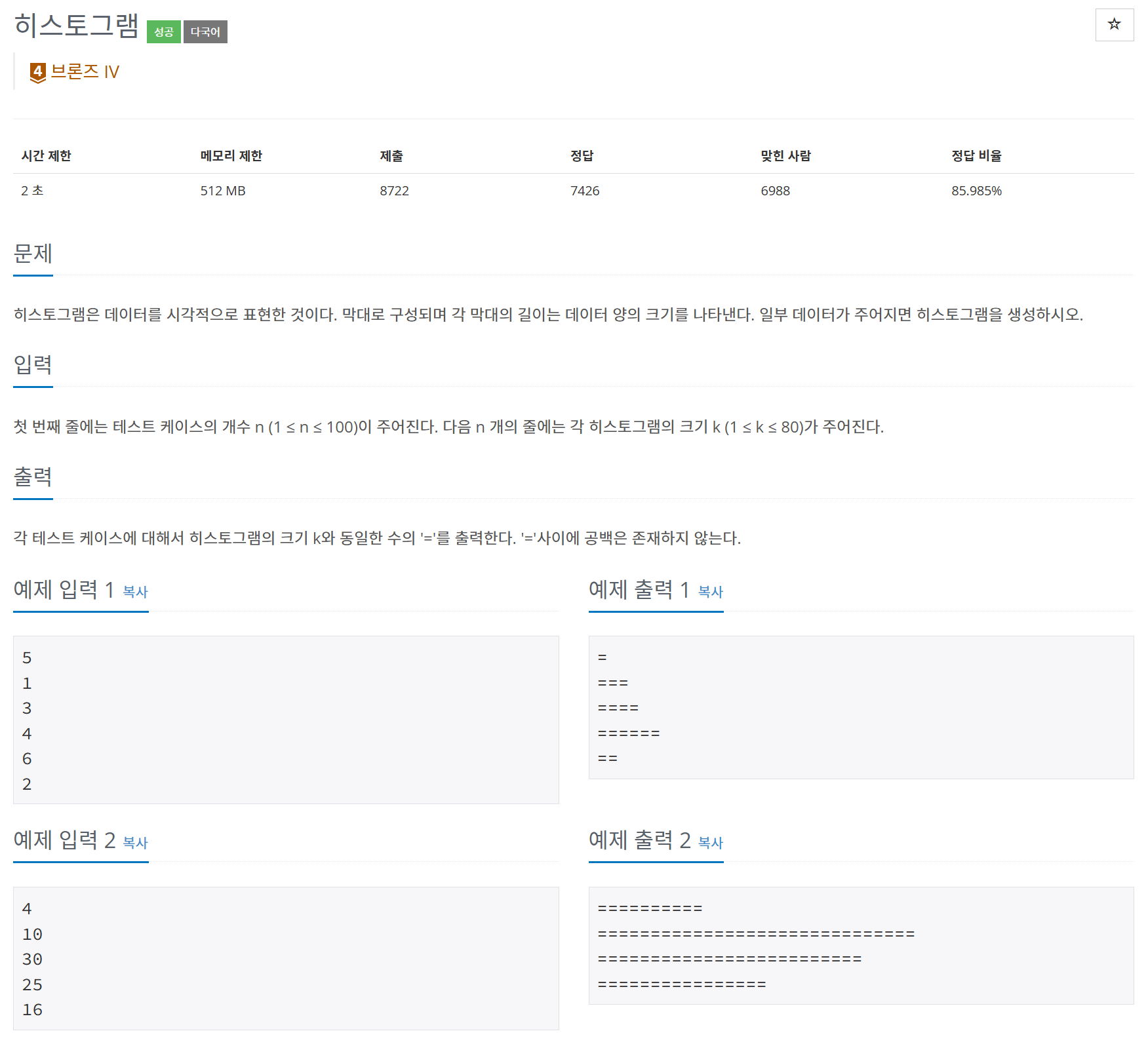Image resolution: width=1148 pixels, height=1046 pixels.
Task: Click the 85.985% accuracy ratio value
Action: click(x=976, y=191)
